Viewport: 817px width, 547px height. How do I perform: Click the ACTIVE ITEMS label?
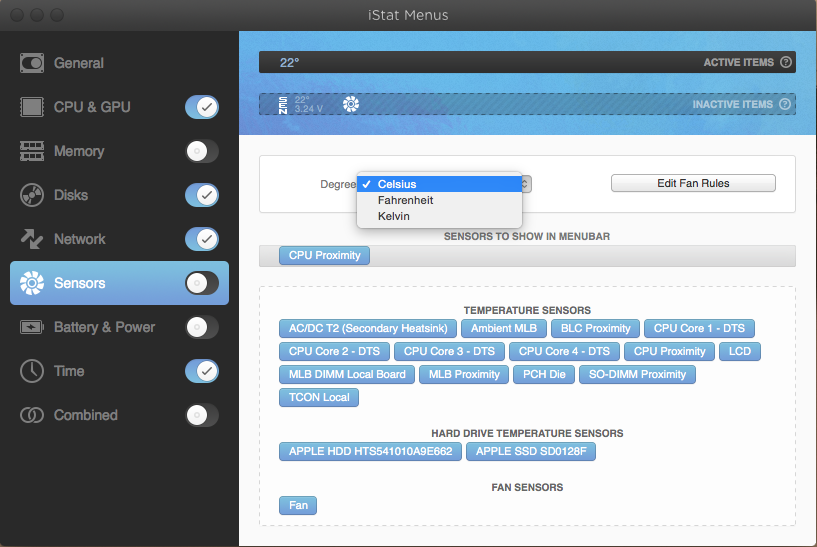(738, 63)
